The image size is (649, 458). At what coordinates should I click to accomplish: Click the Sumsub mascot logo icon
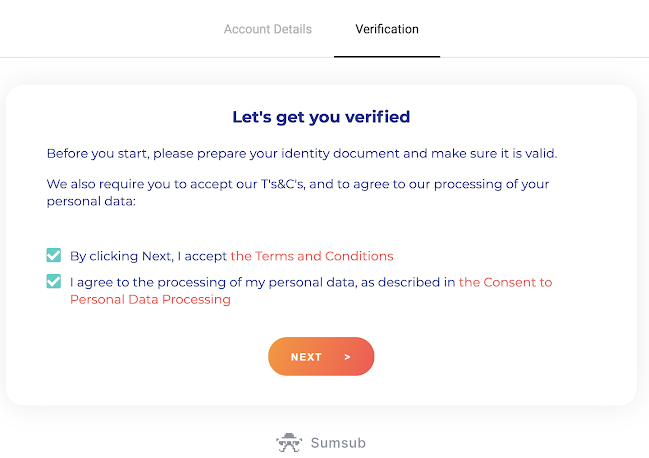(x=289, y=442)
